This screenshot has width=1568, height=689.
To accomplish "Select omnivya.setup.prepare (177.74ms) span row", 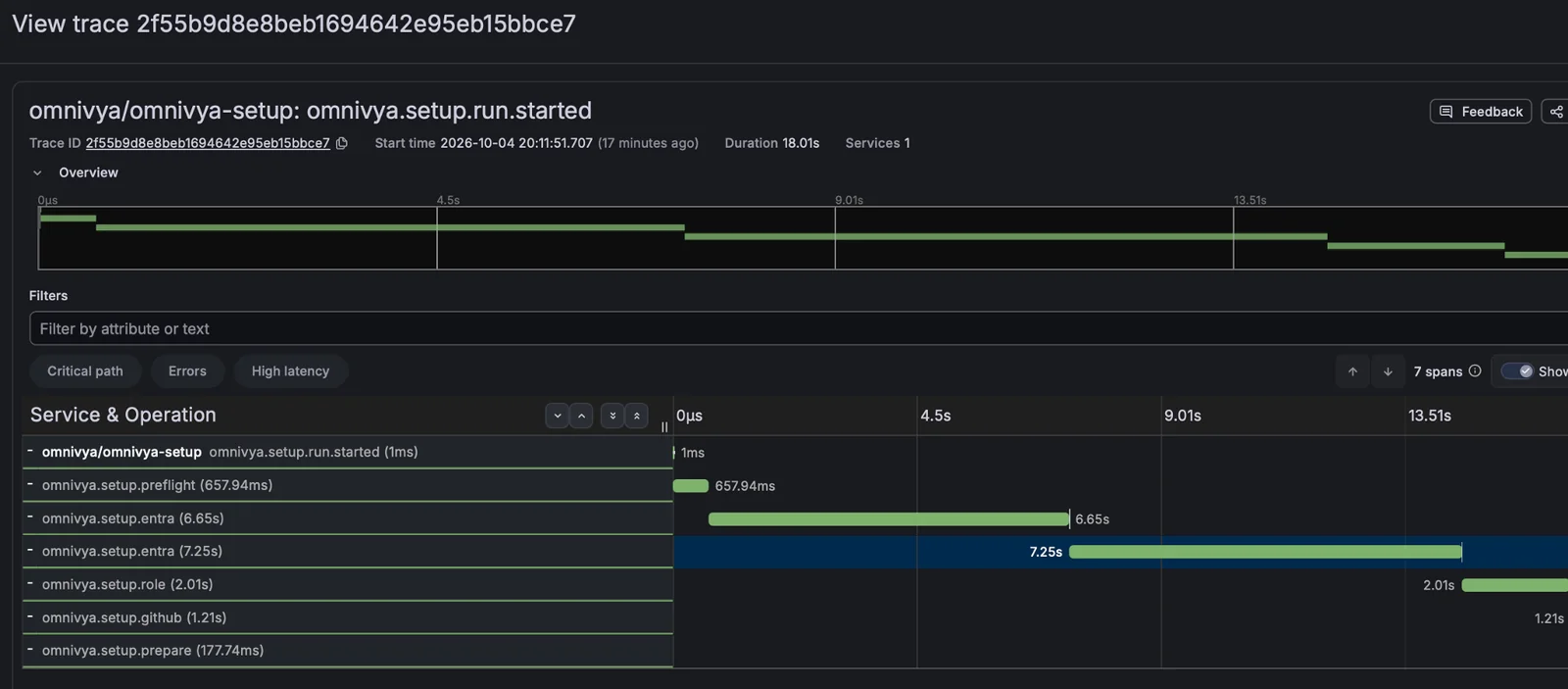I will [x=348, y=651].
